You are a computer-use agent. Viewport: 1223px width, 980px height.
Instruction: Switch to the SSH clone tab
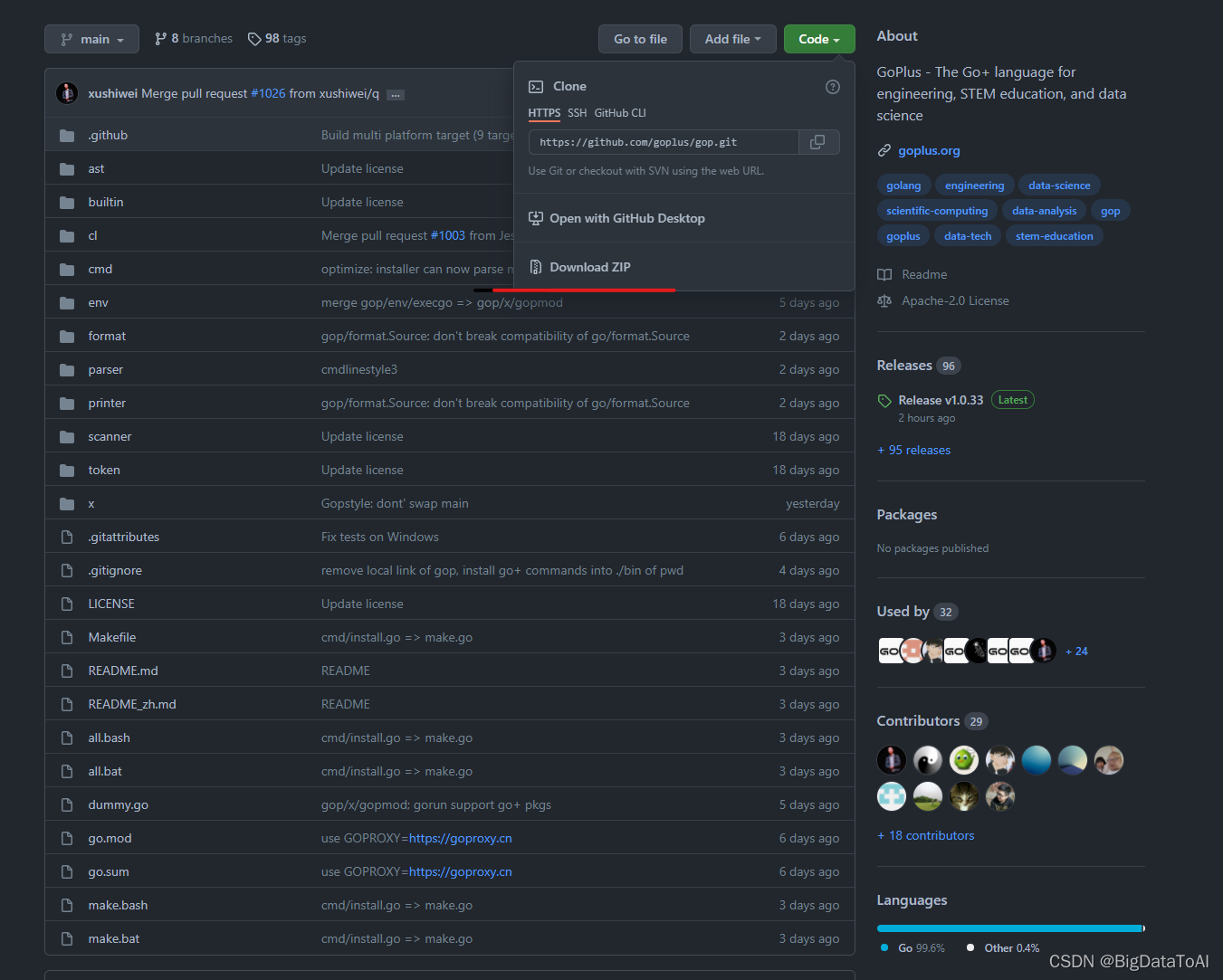[x=578, y=113]
